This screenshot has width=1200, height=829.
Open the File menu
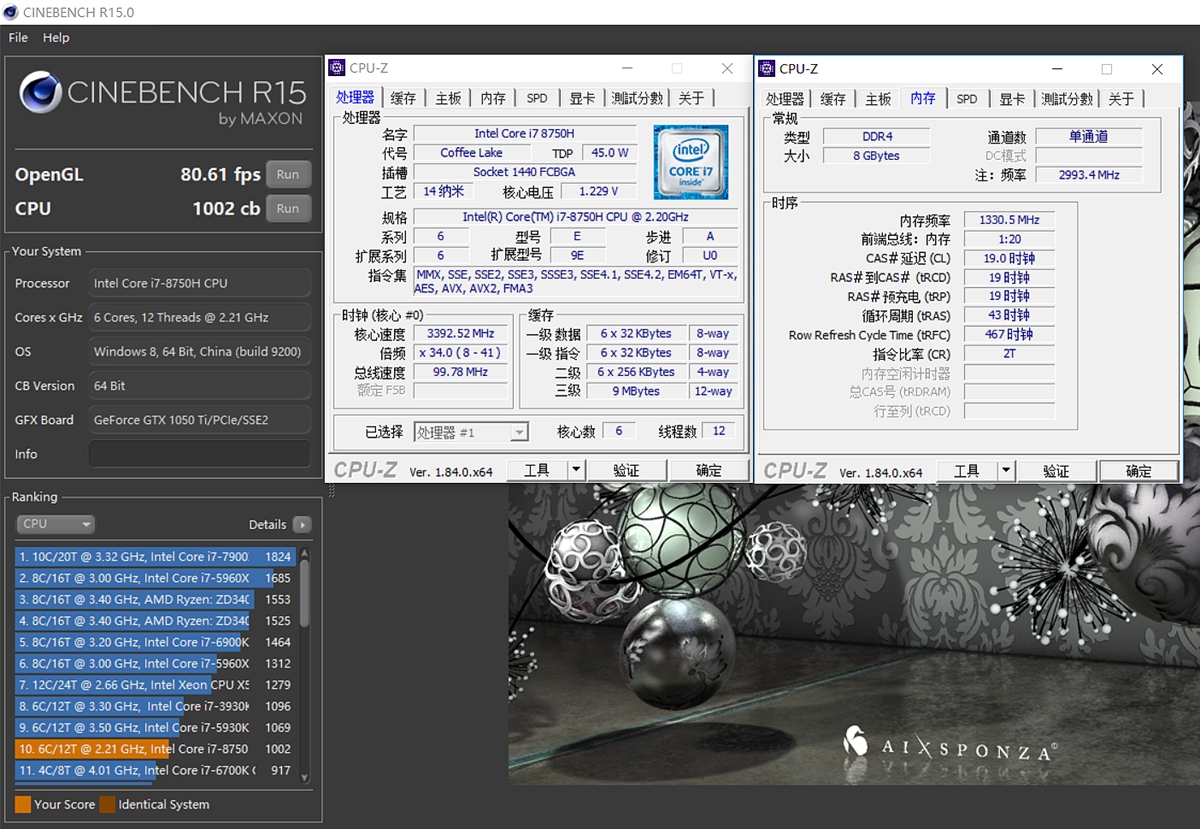point(18,37)
